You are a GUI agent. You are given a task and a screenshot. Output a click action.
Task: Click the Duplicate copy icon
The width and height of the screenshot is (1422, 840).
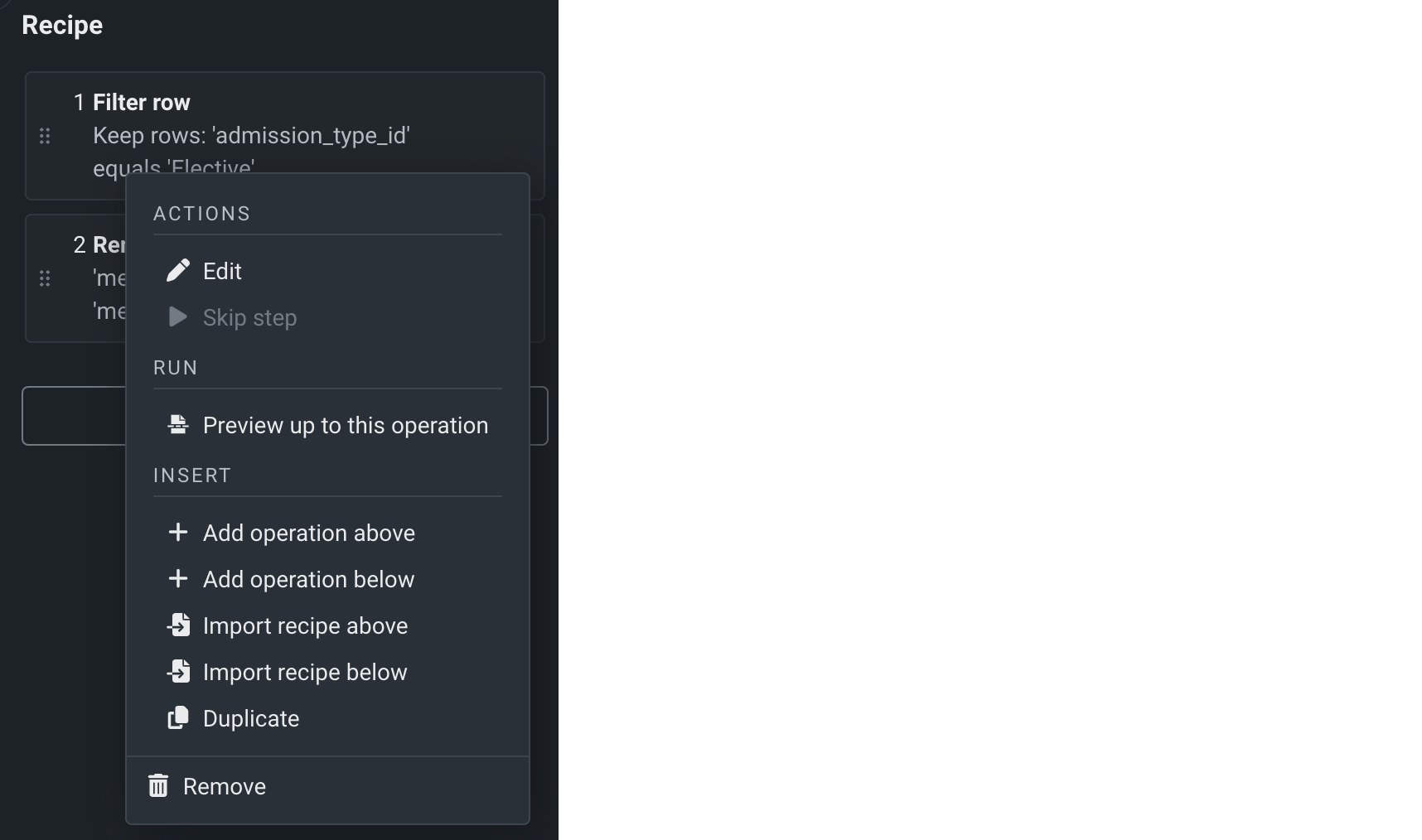[x=178, y=718]
